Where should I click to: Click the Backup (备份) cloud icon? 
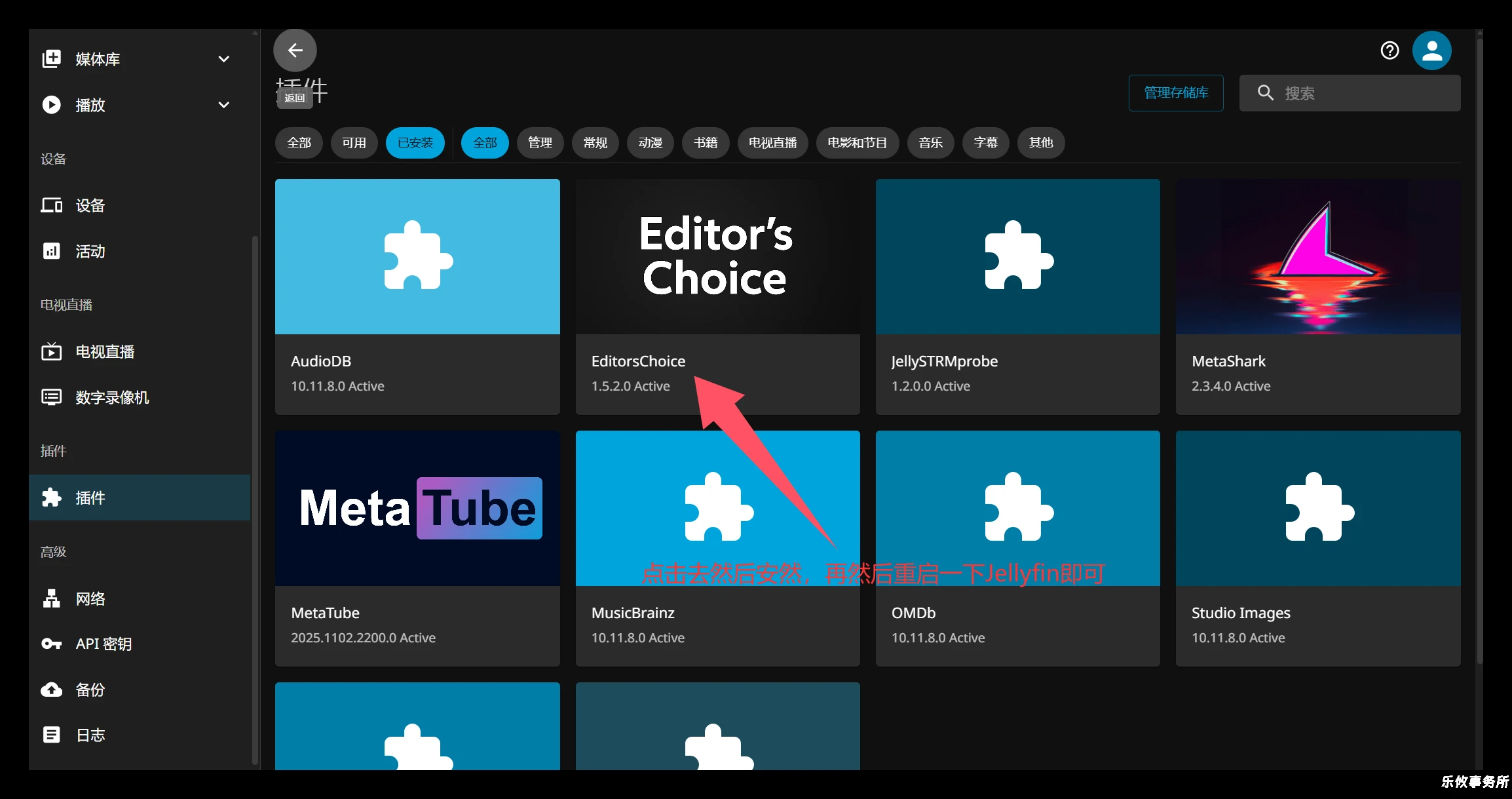tap(52, 690)
